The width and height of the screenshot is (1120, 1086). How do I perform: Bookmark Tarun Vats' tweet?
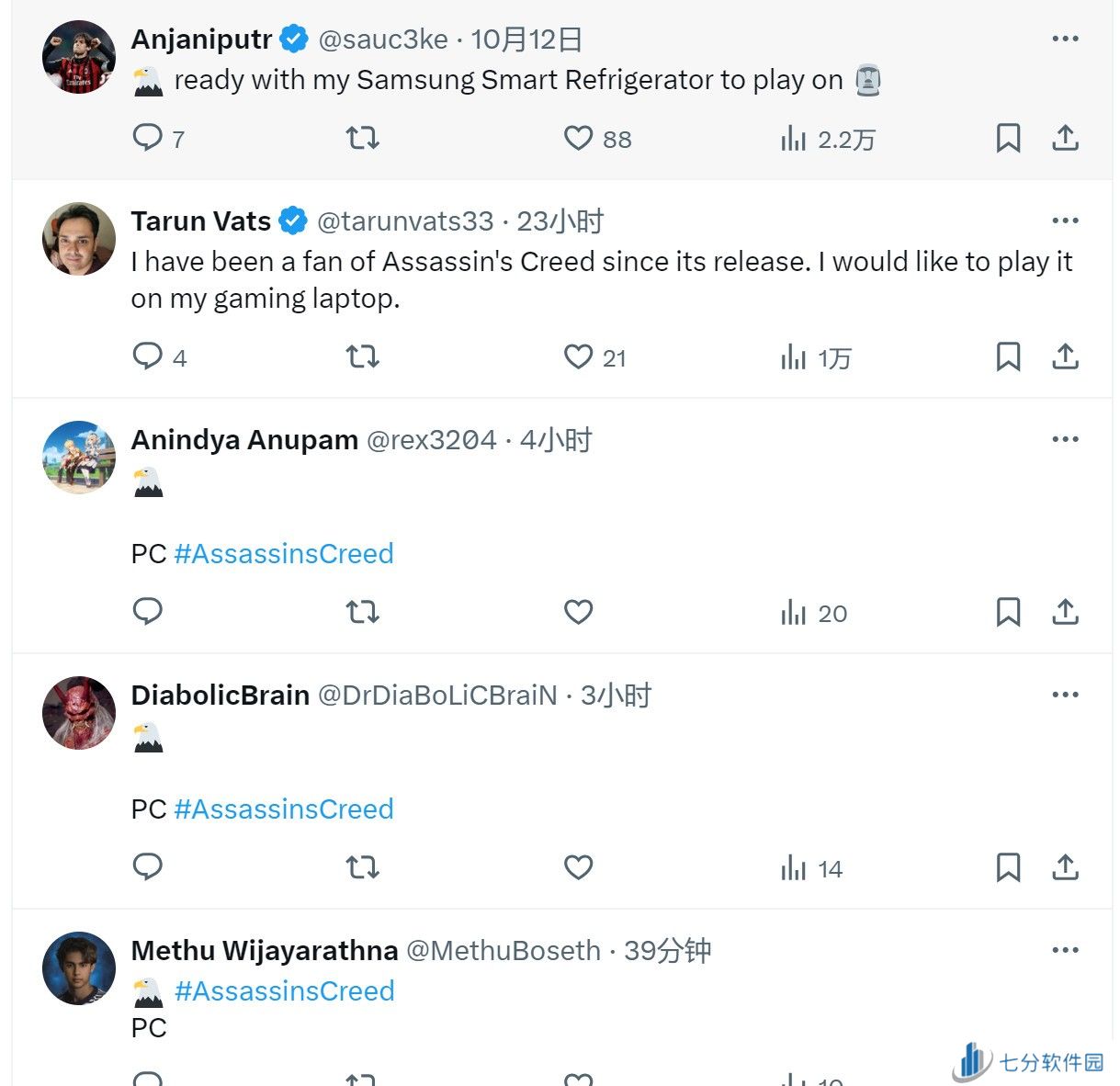[1008, 356]
